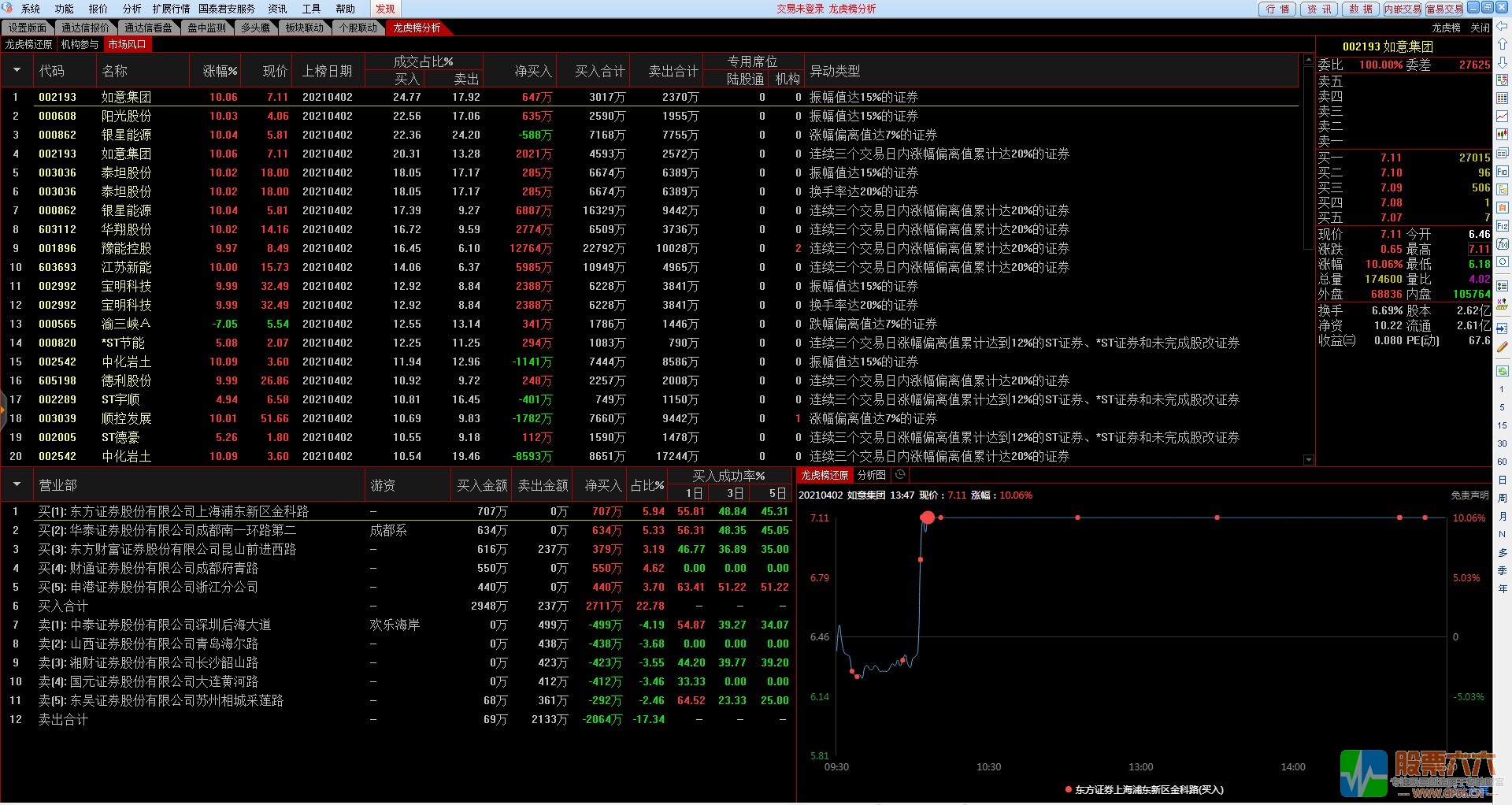Select the 银星能源 row number 3

(127, 135)
